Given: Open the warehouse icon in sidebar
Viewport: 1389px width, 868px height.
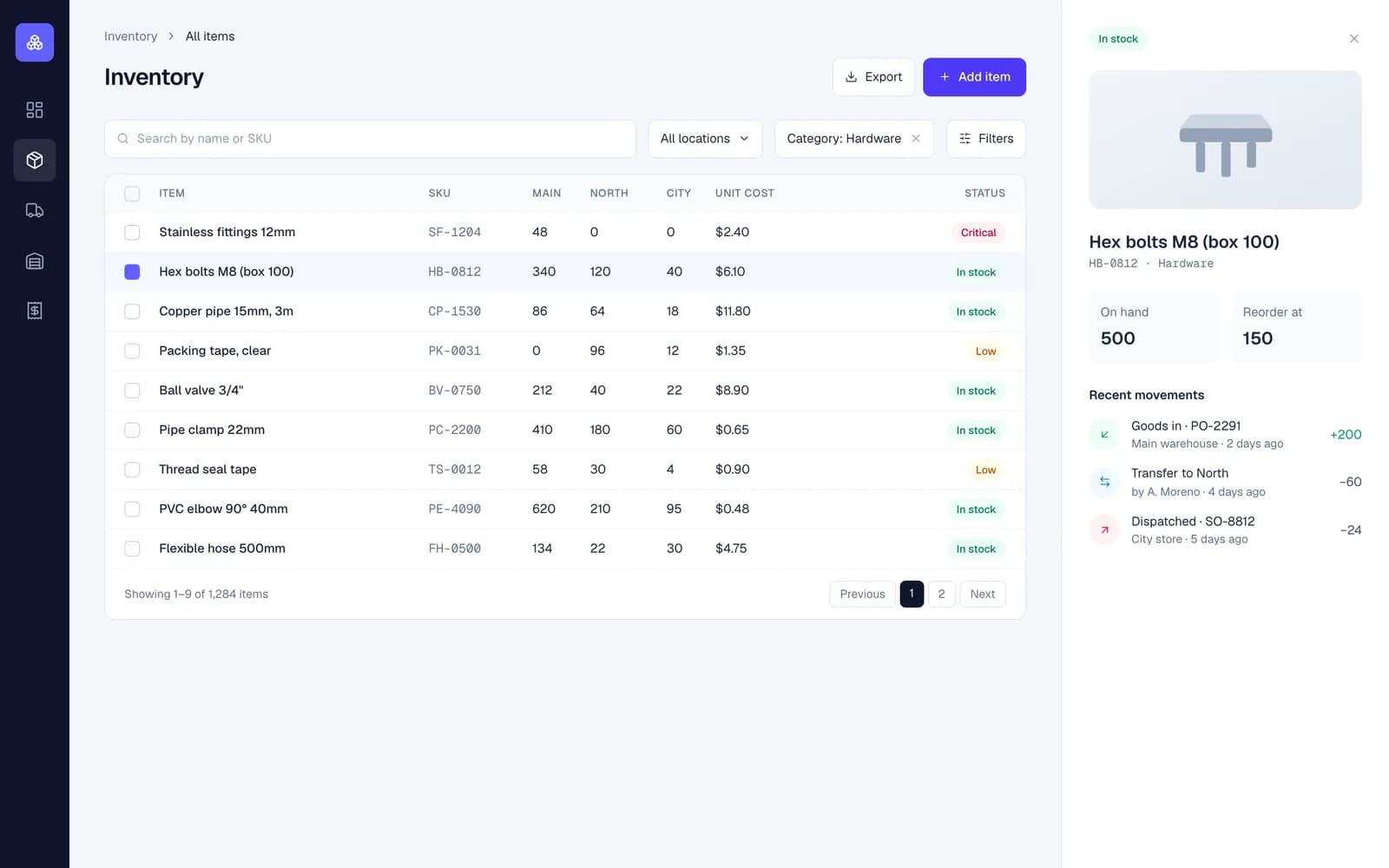Looking at the screenshot, I should (x=35, y=260).
